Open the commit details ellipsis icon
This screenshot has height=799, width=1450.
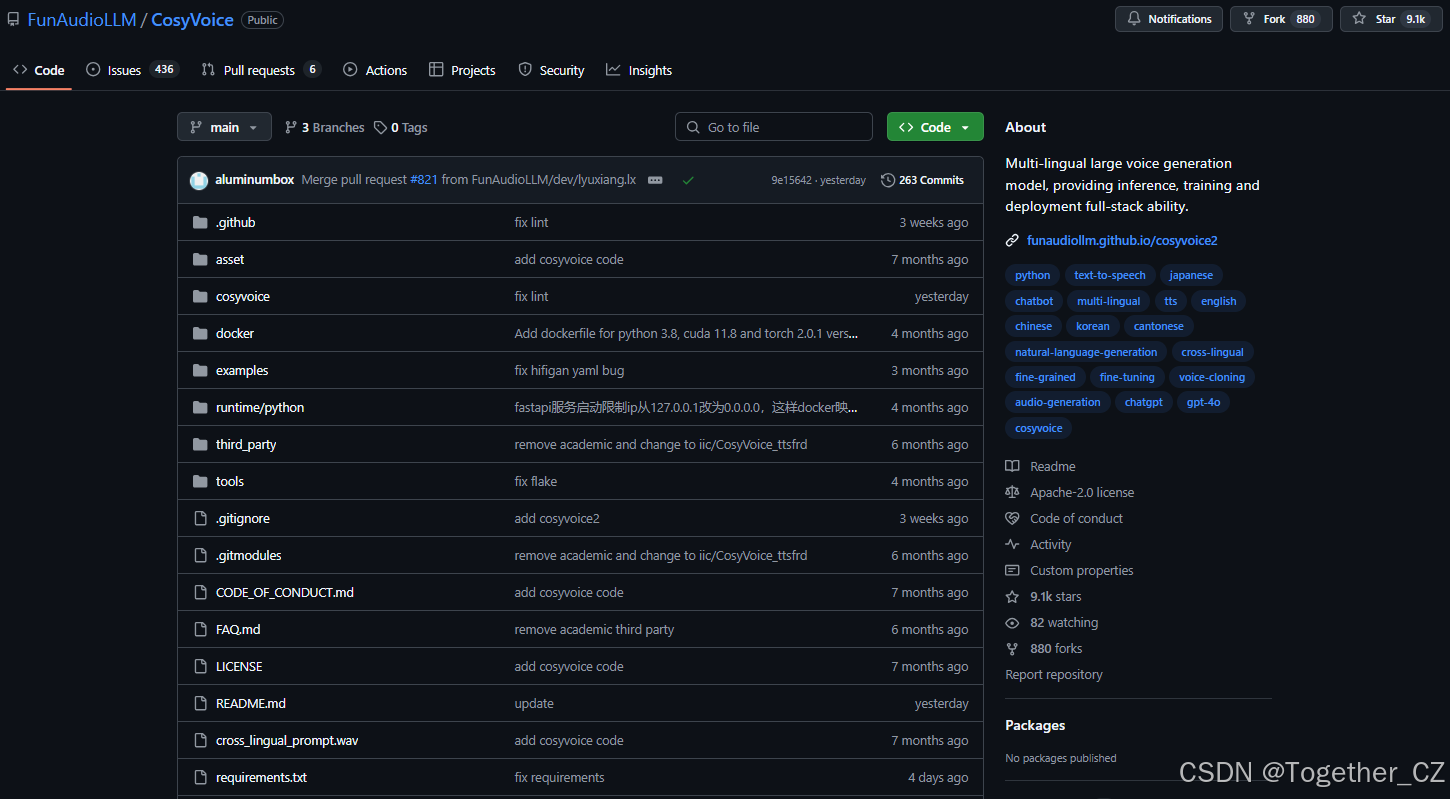655,180
